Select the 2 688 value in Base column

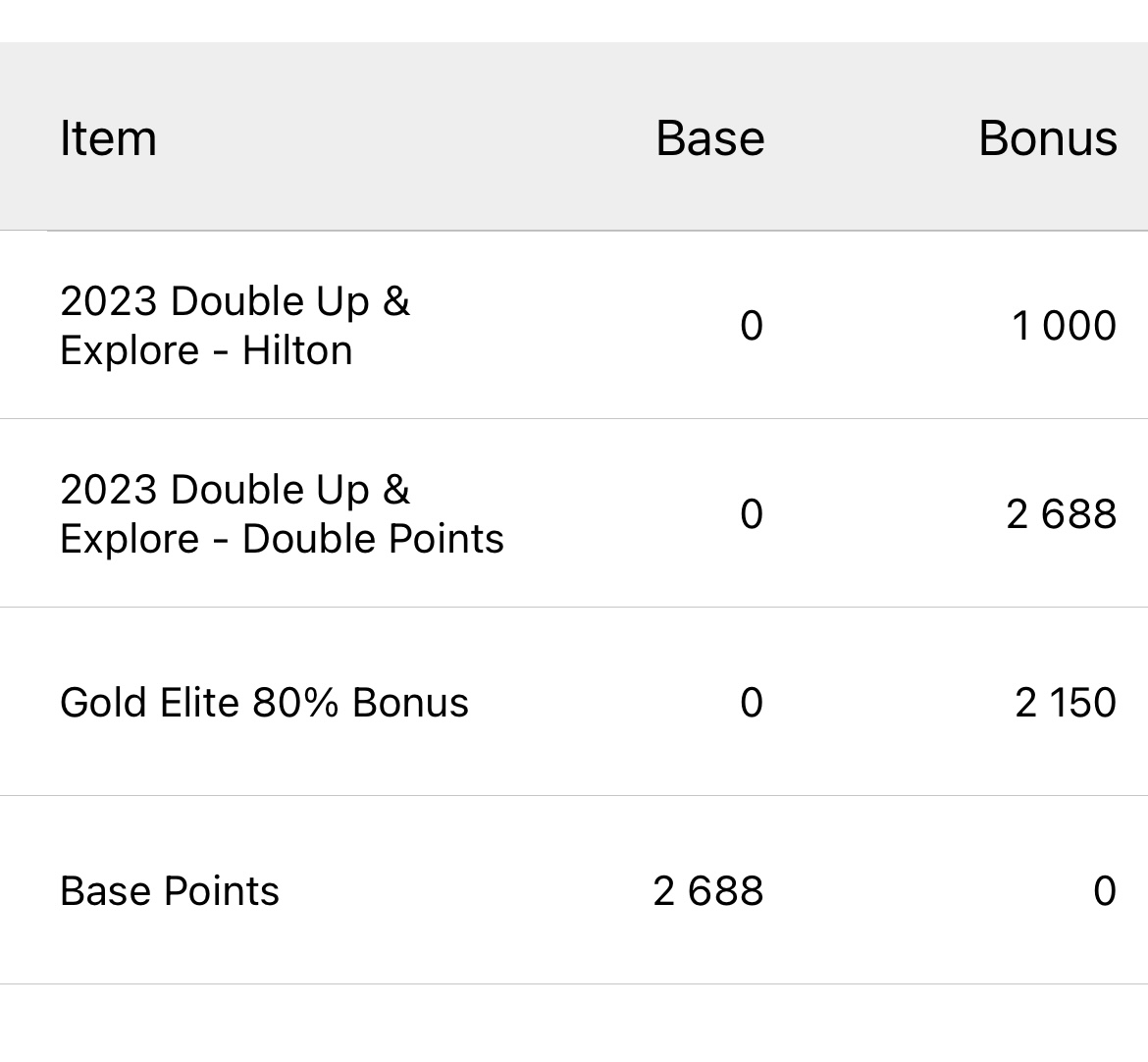tap(707, 891)
